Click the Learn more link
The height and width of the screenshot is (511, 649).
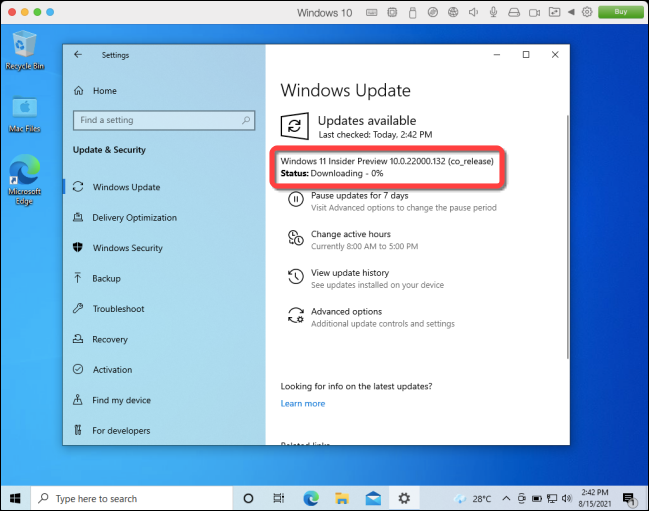302,404
